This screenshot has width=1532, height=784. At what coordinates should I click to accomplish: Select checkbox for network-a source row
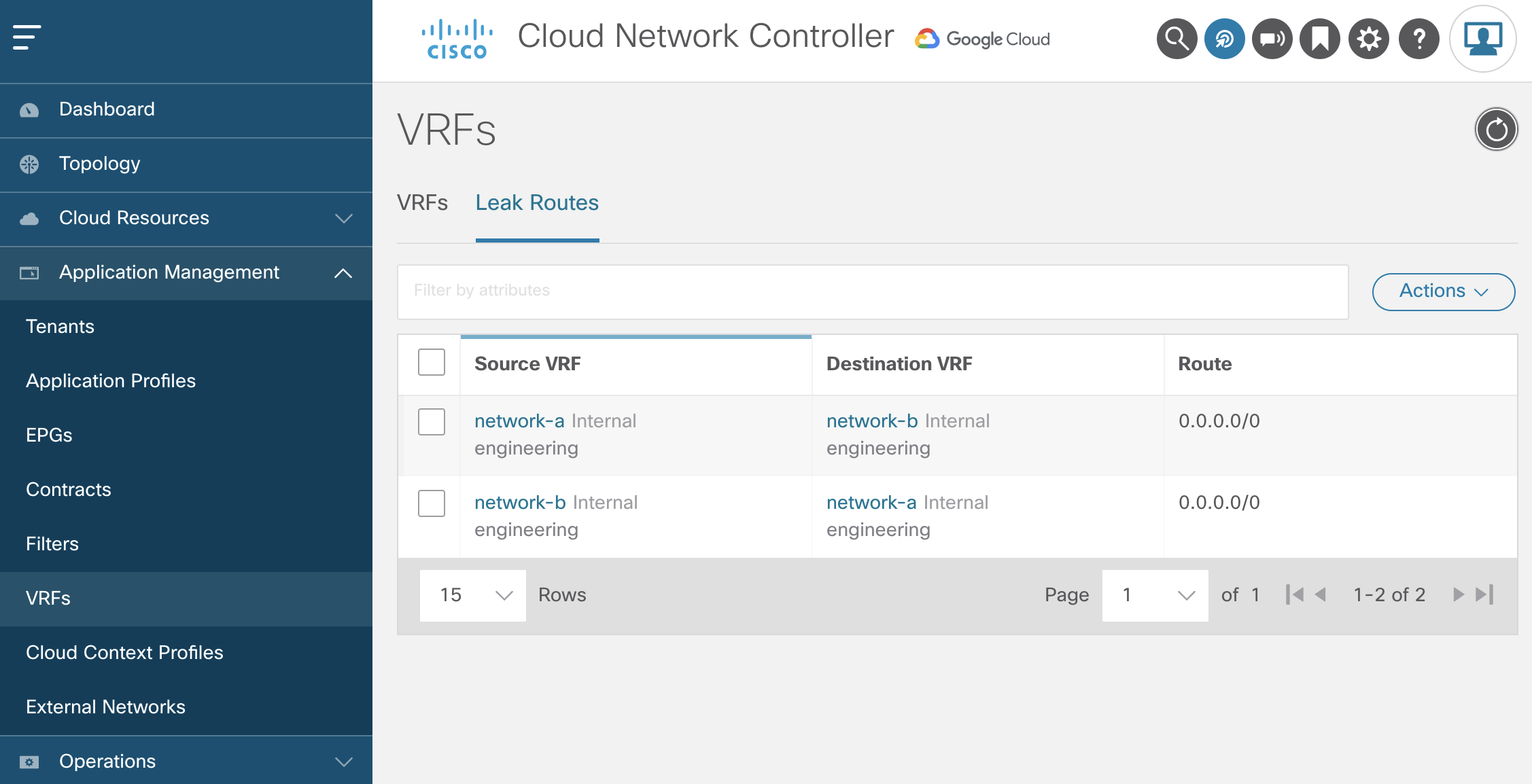[x=432, y=422]
